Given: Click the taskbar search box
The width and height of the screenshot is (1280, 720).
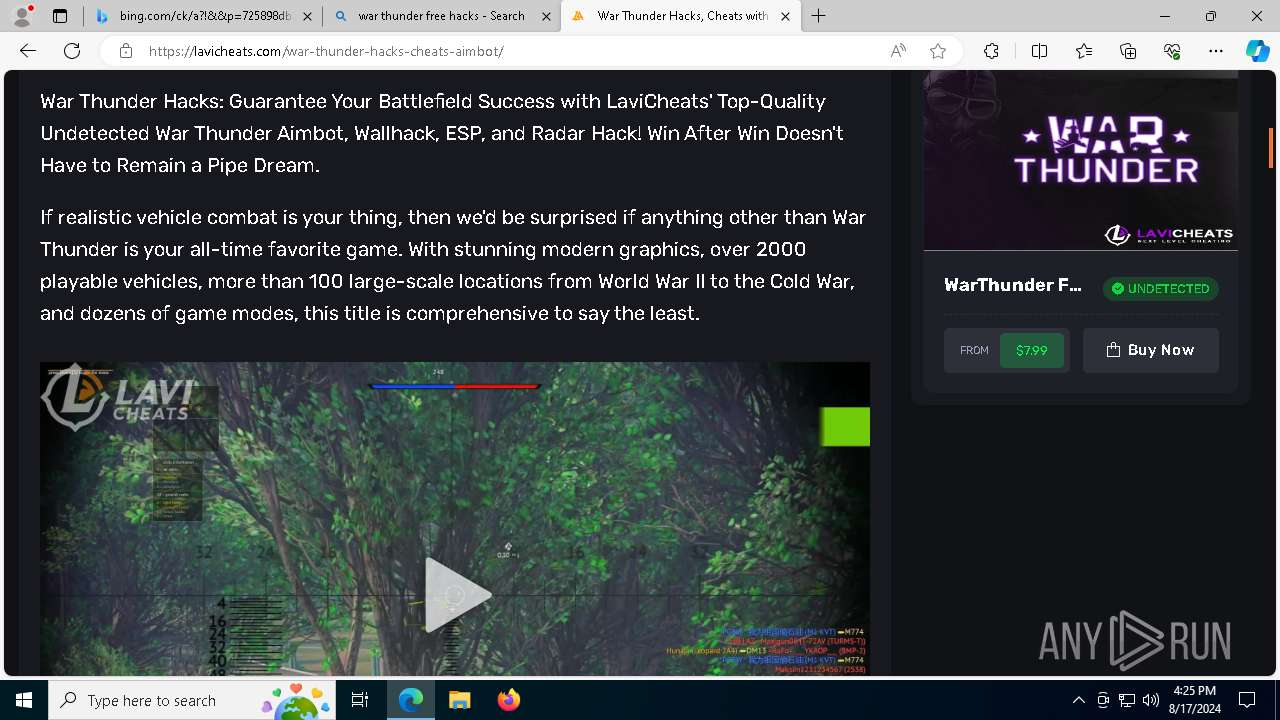Looking at the screenshot, I should [192, 700].
